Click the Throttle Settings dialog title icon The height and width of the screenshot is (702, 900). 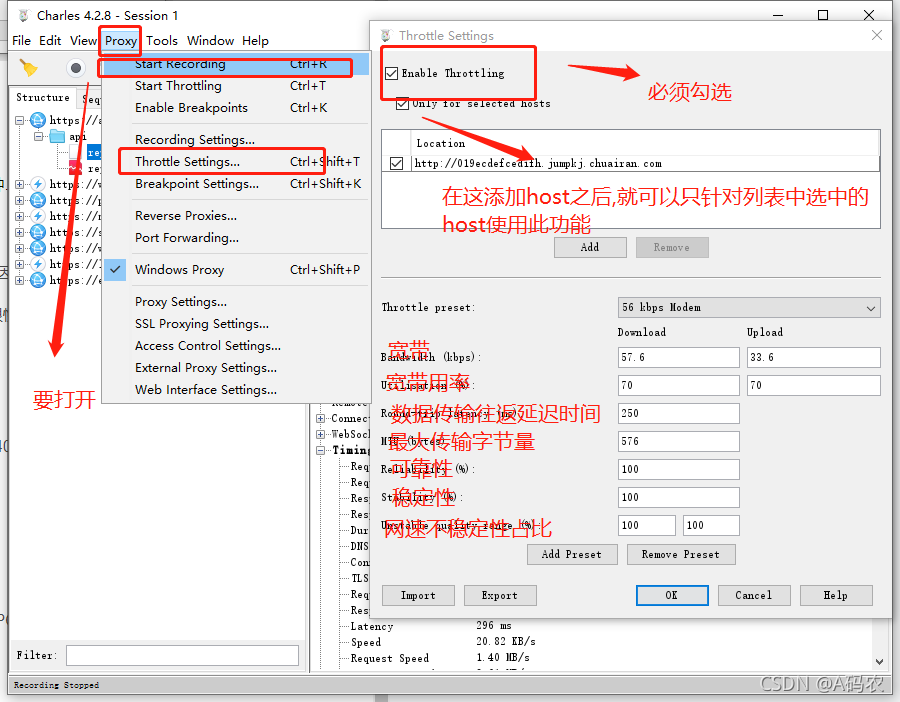(386, 36)
